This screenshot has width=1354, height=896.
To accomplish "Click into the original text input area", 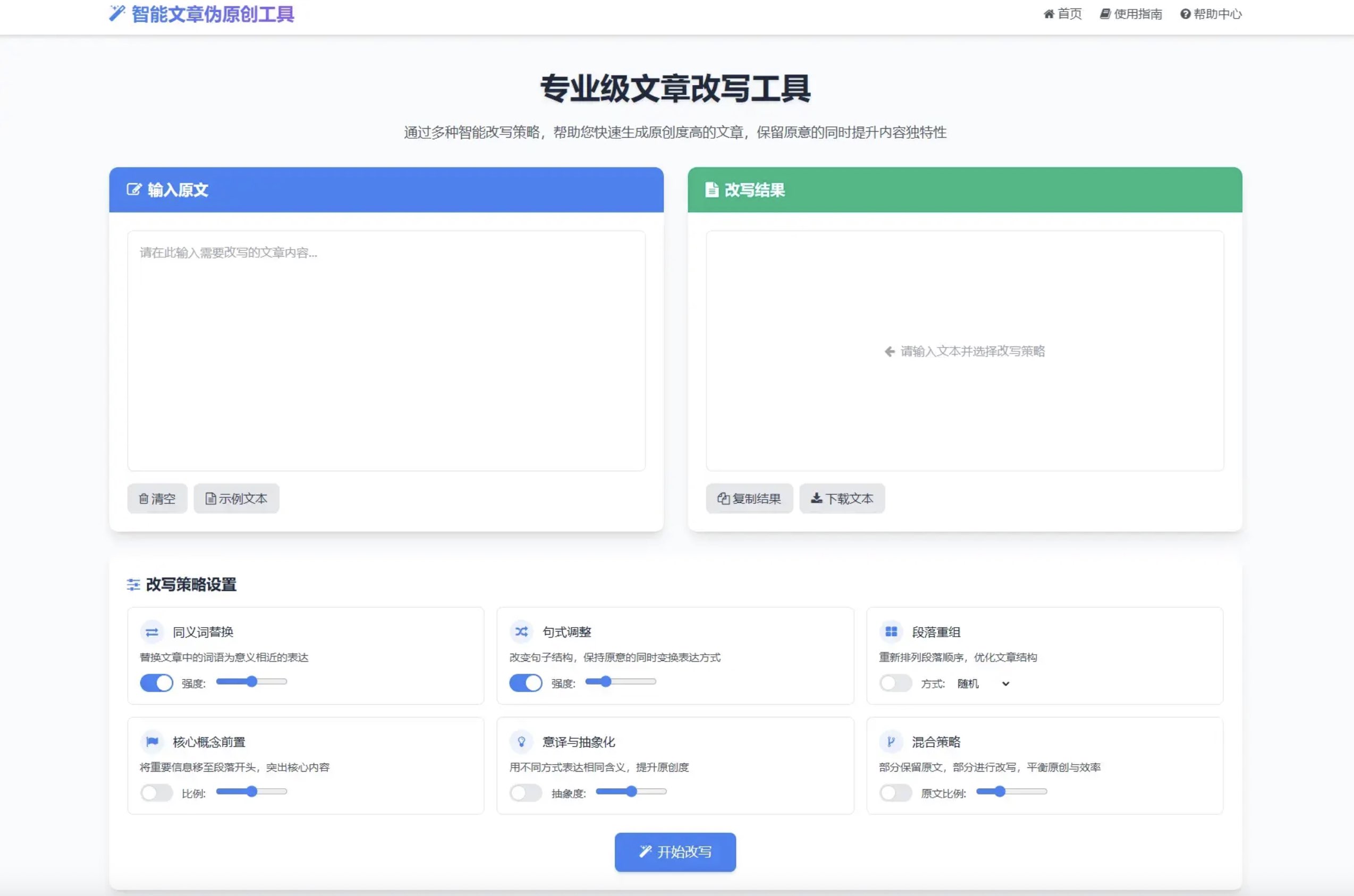I will click(386, 350).
